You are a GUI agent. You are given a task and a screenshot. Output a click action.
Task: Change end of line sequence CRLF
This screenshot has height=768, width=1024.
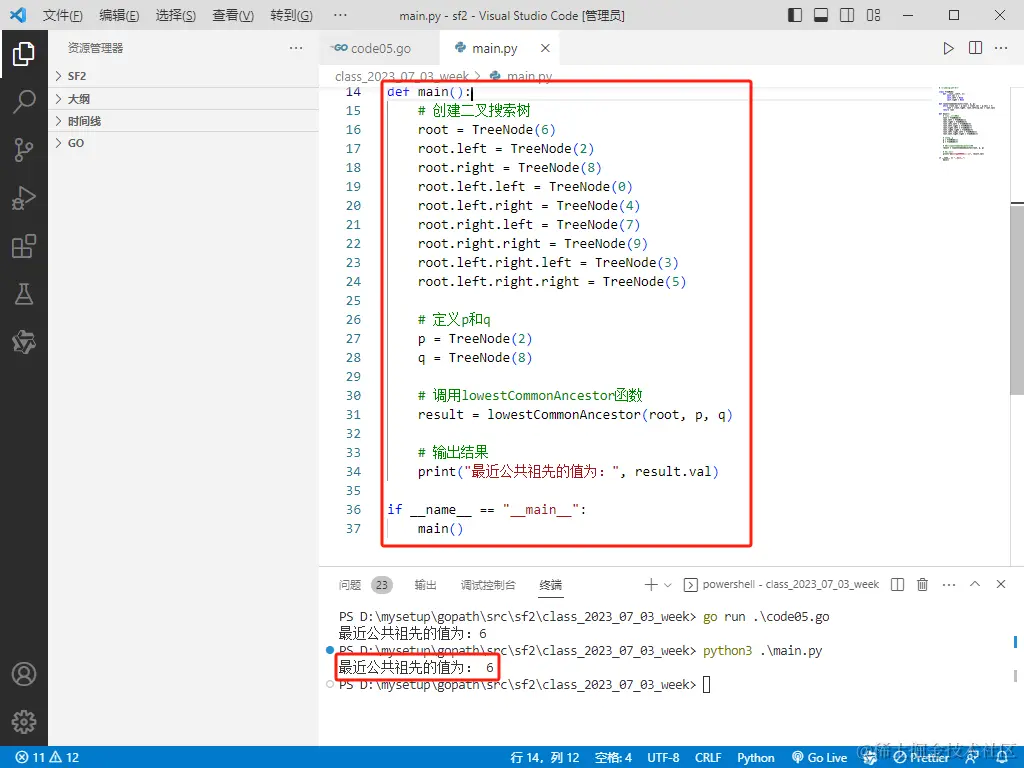tap(708, 758)
